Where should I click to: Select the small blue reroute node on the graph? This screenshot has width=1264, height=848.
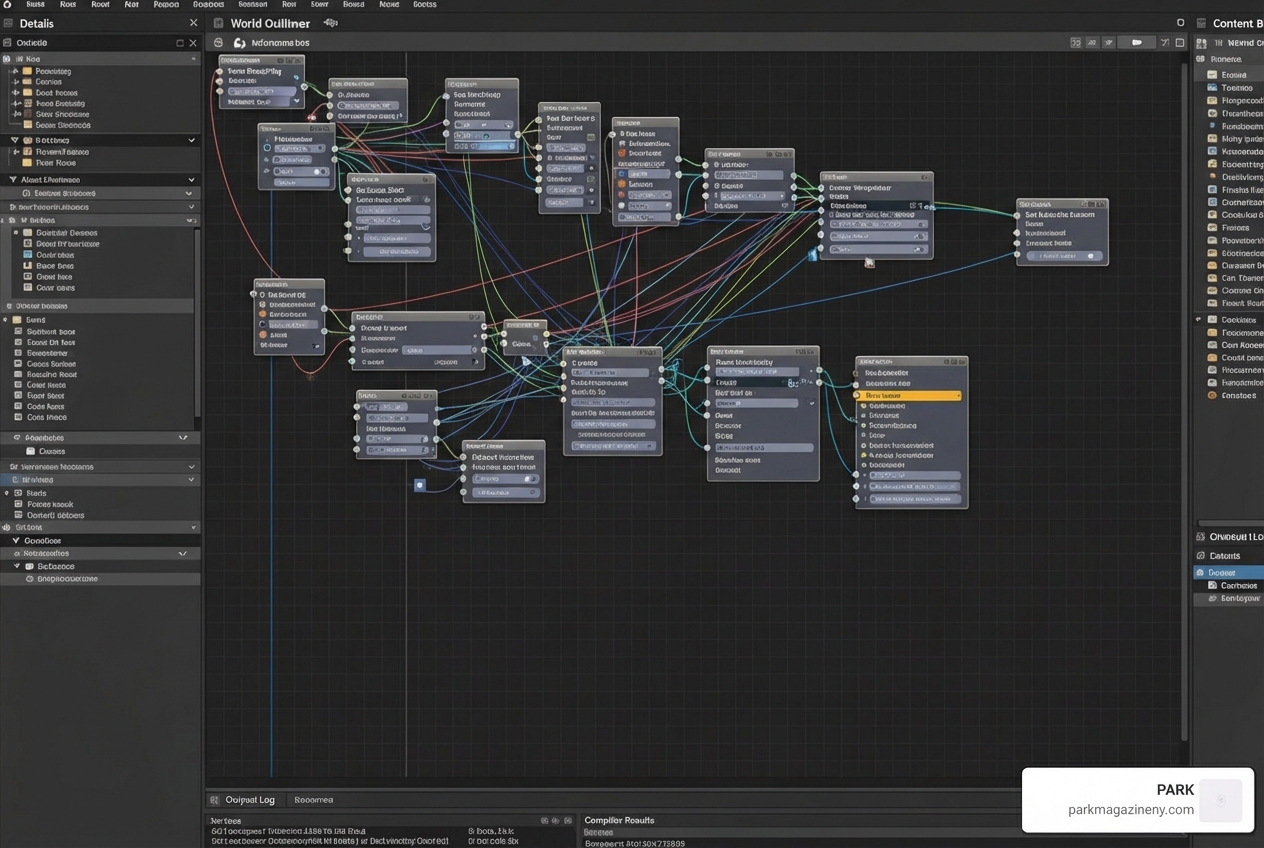(x=420, y=485)
